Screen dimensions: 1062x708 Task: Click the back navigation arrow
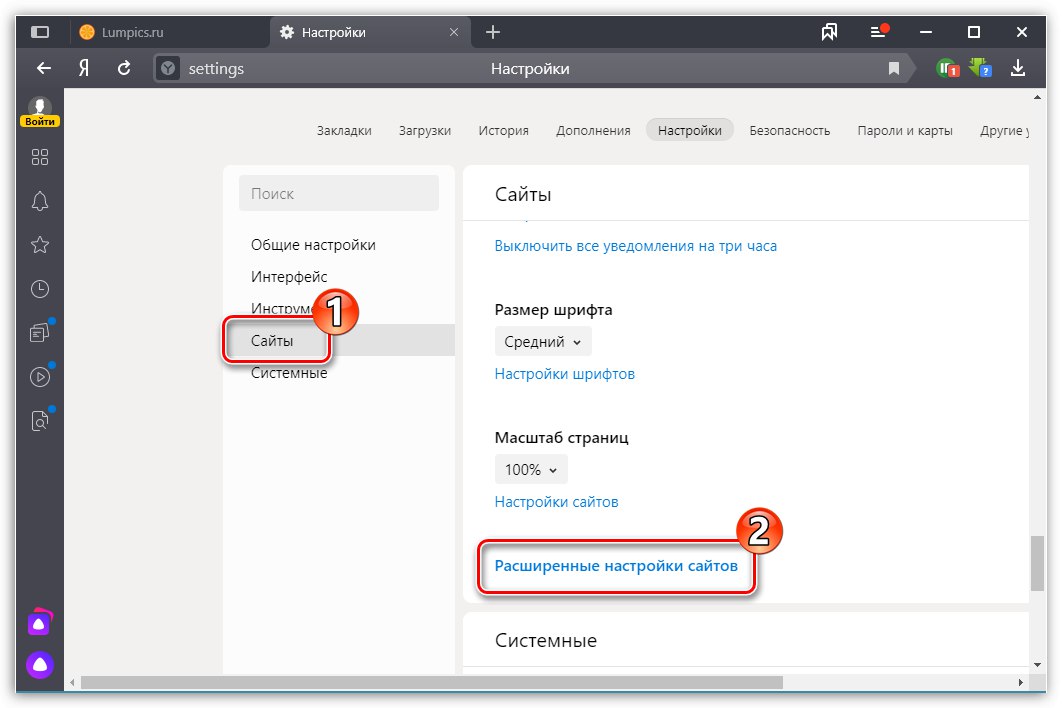43,68
